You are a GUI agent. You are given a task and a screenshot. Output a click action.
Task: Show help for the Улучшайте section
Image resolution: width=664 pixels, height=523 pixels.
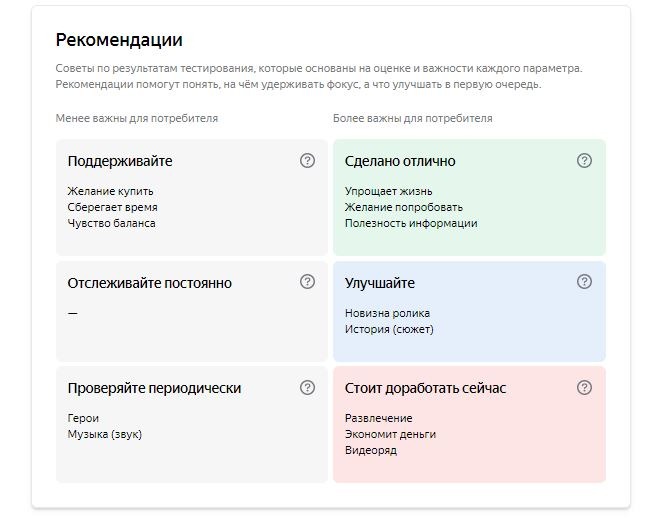(x=584, y=282)
